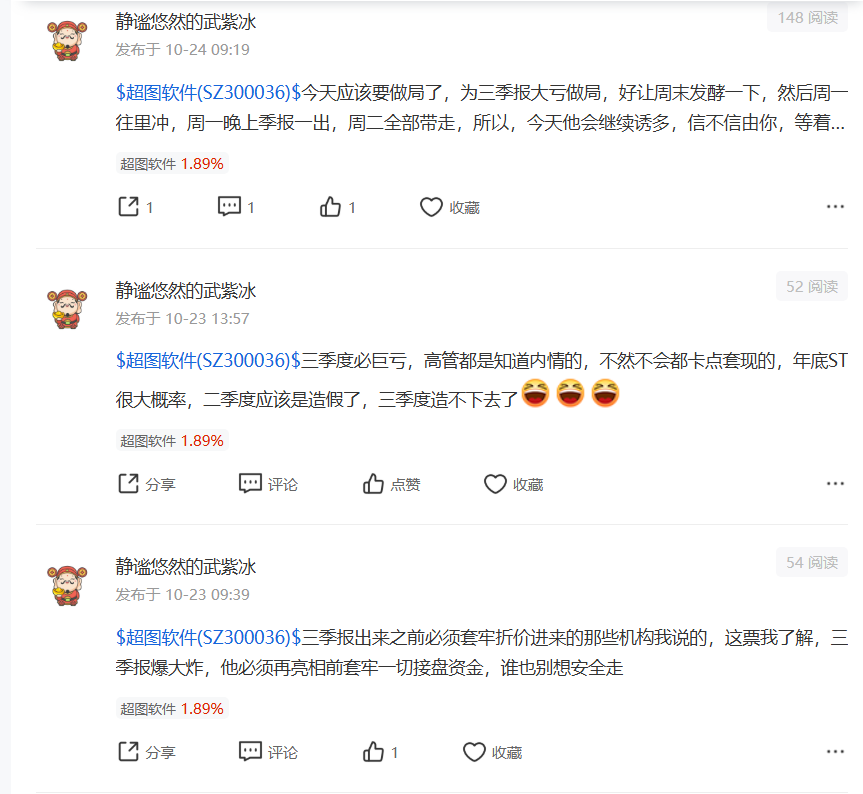Like the 10-23 13:57 post
The height and width of the screenshot is (794, 863).
point(391,484)
